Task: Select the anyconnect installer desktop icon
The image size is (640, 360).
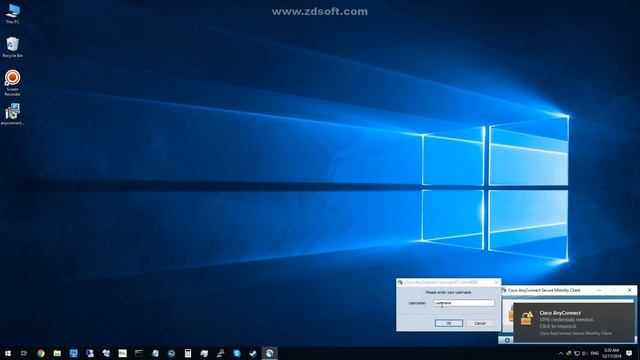Action: click(12, 114)
